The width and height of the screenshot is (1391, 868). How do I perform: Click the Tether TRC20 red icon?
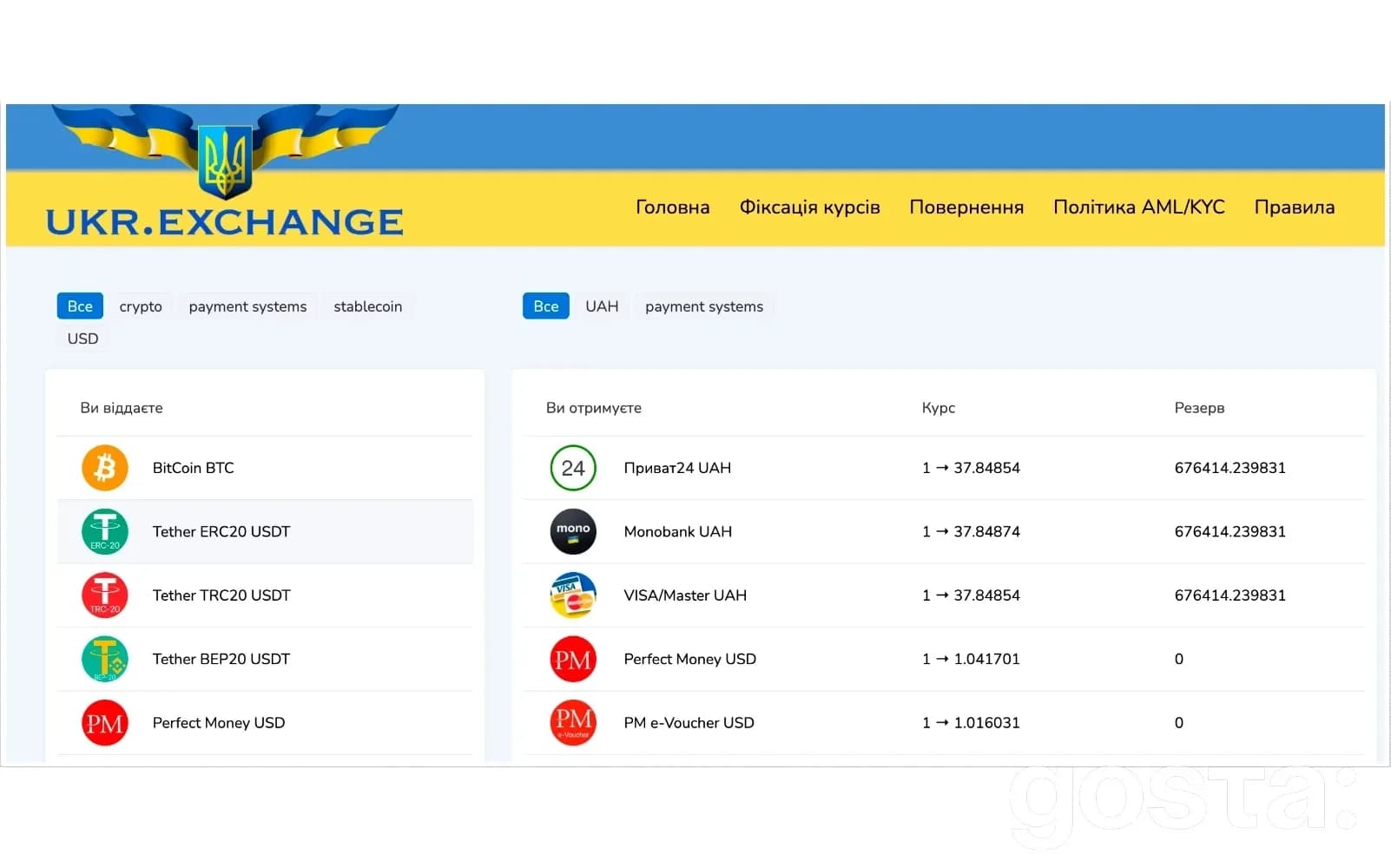(104, 595)
